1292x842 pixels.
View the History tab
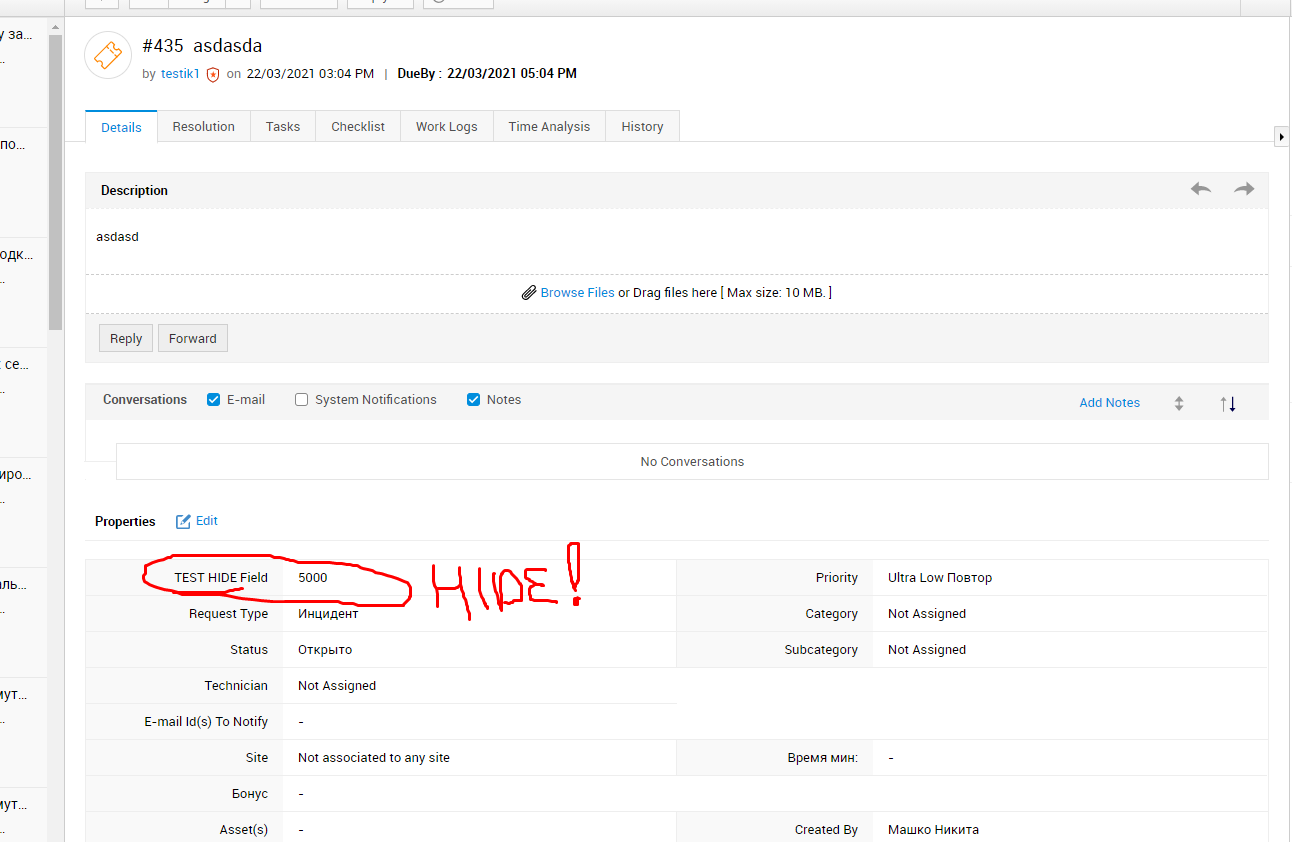click(642, 127)
